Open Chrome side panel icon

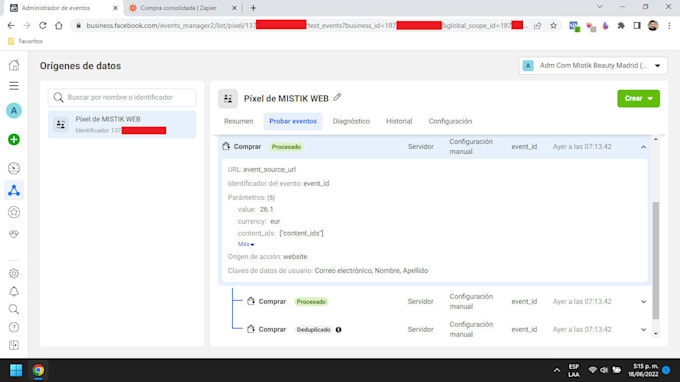click(637, 26)
